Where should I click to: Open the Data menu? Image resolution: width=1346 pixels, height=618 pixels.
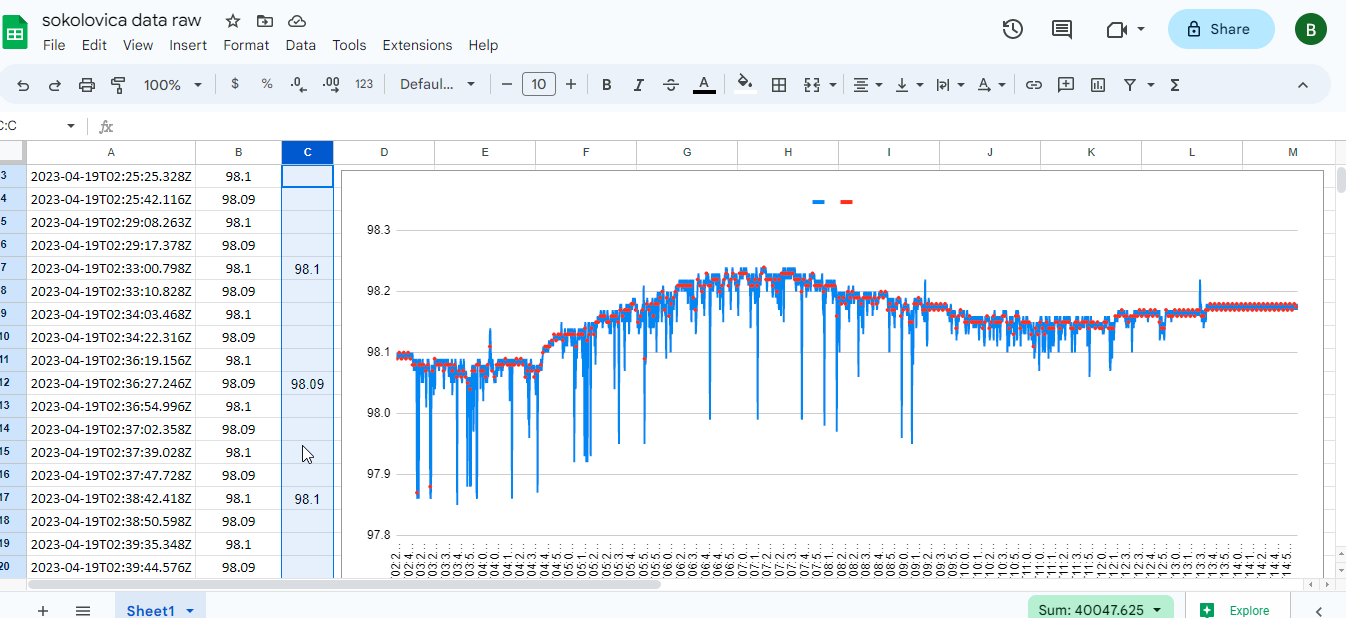pyautogui.click(x=300, y=45)
